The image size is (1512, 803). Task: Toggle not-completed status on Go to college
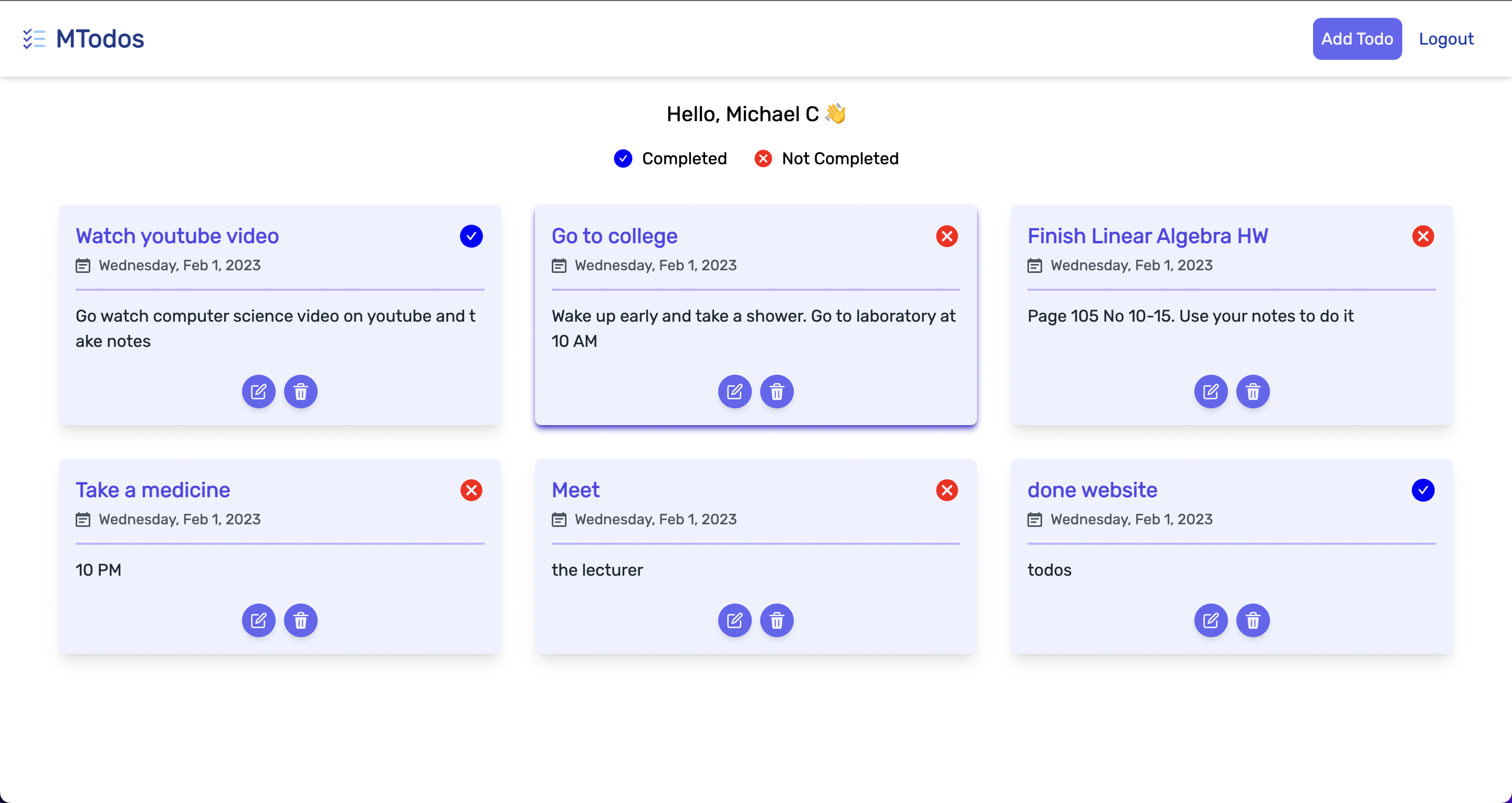947,236
